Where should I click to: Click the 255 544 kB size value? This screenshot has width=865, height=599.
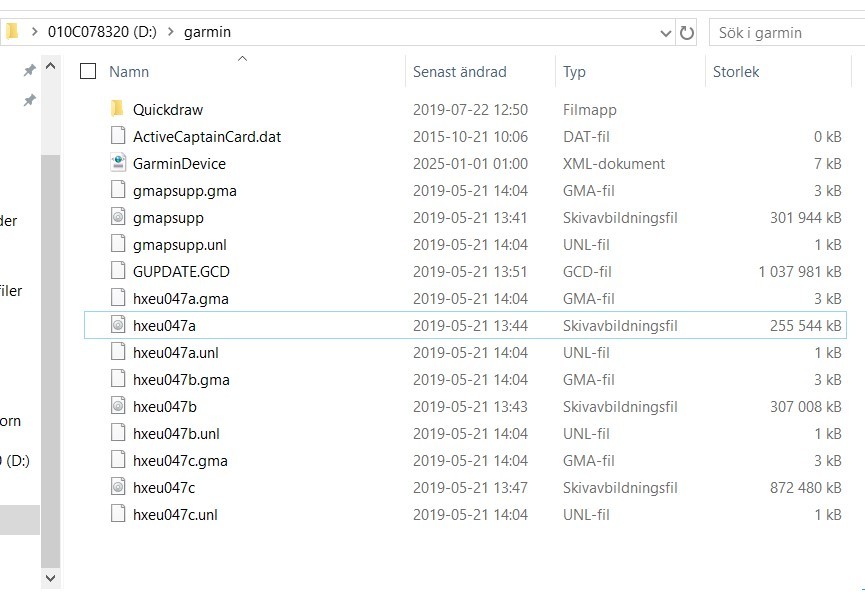pyautogui.click(x=805, y=326)
